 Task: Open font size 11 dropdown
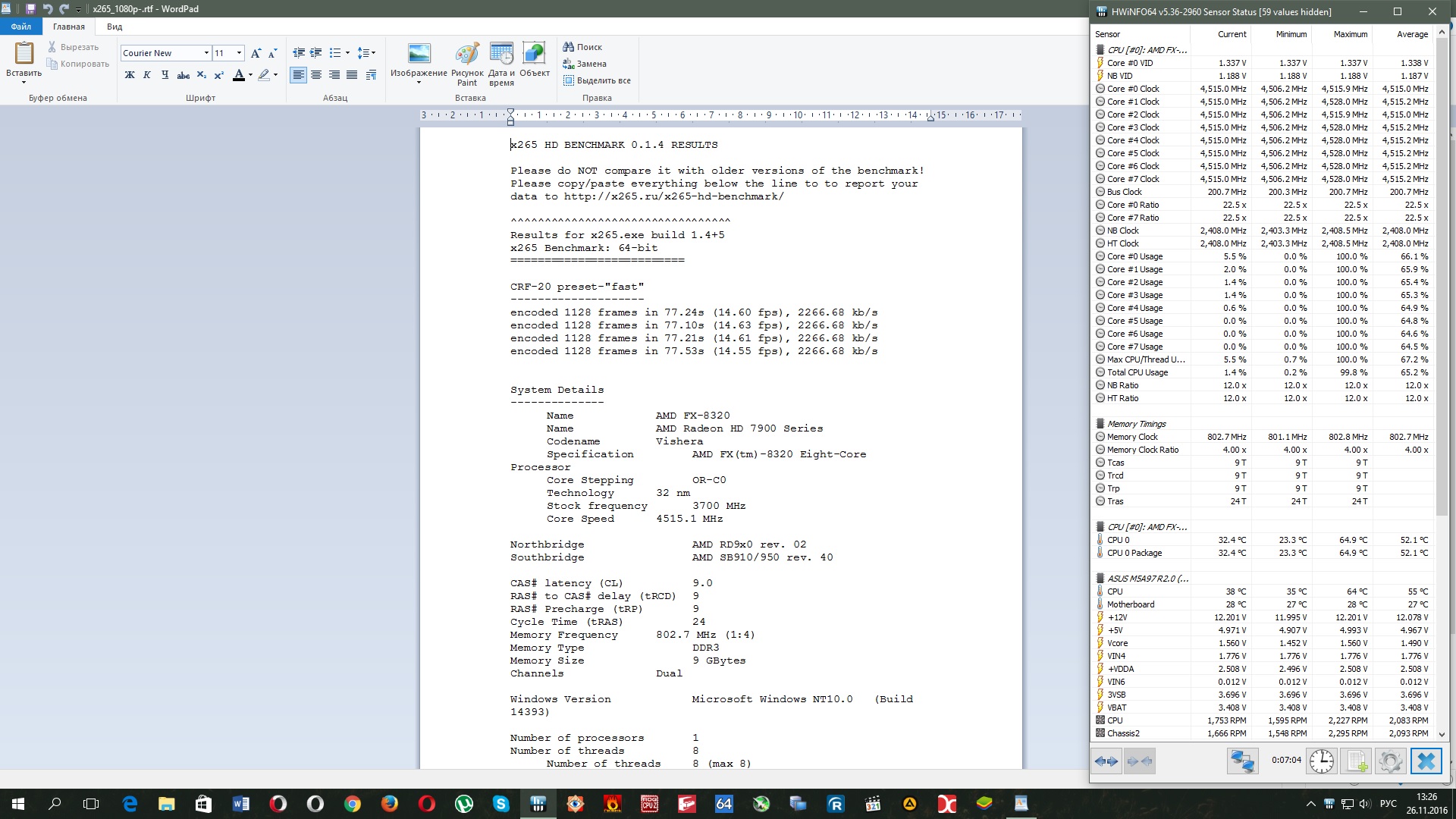pos(239,53)
